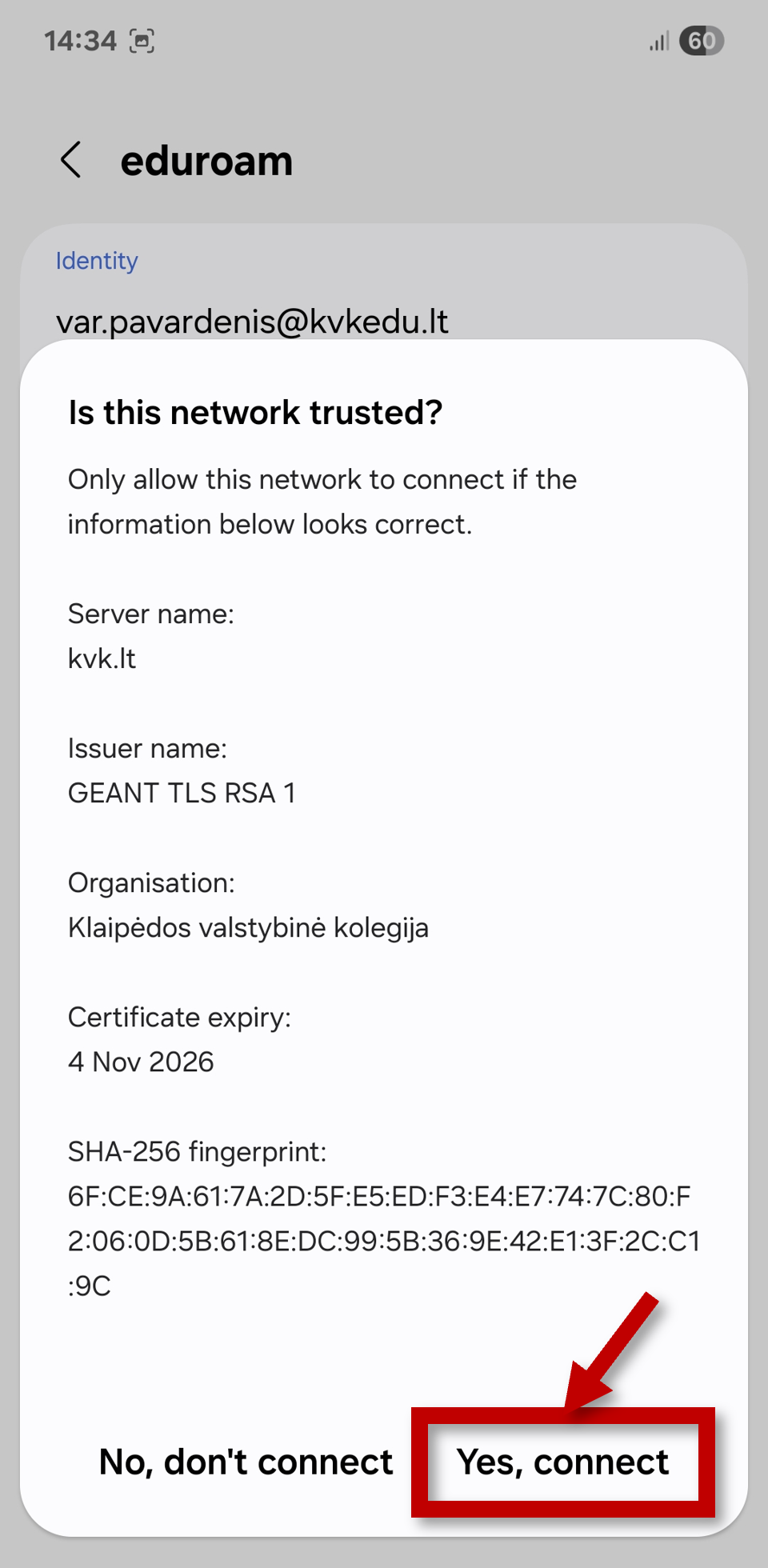Choose Yes, connect

(x=562, y=1462)
